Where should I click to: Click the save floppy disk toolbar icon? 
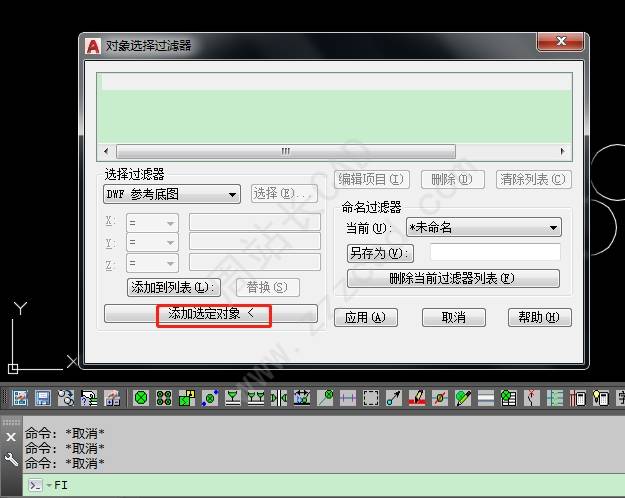point(43,398)
